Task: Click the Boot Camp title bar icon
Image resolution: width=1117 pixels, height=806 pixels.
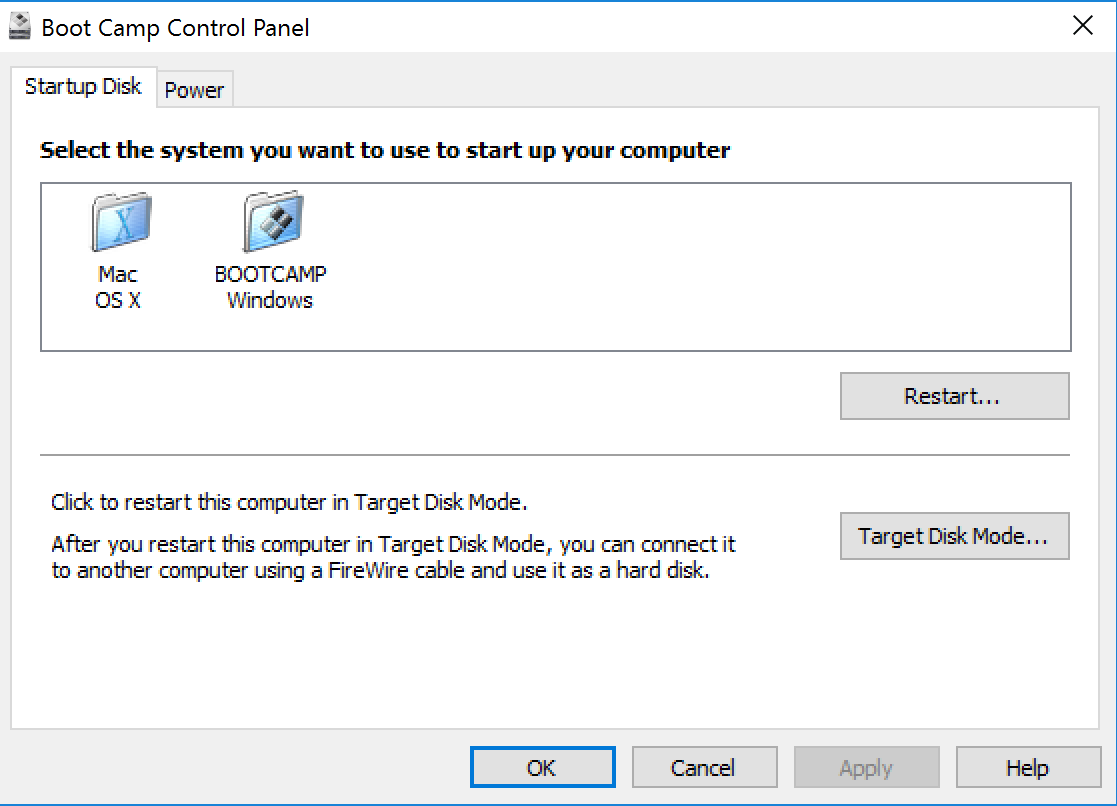Action: 21,26
